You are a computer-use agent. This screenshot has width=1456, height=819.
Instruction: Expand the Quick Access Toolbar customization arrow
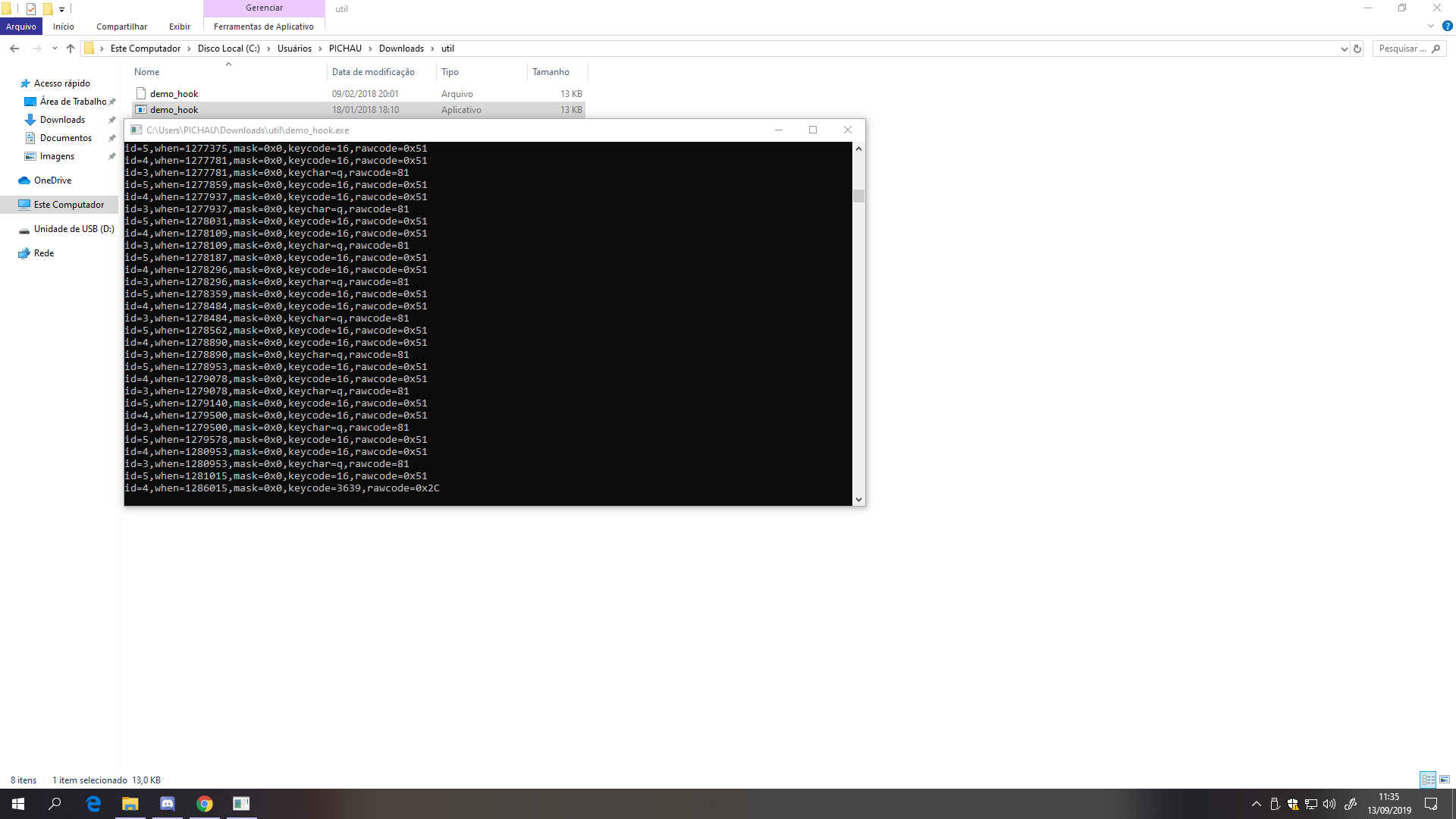(62, 8)
